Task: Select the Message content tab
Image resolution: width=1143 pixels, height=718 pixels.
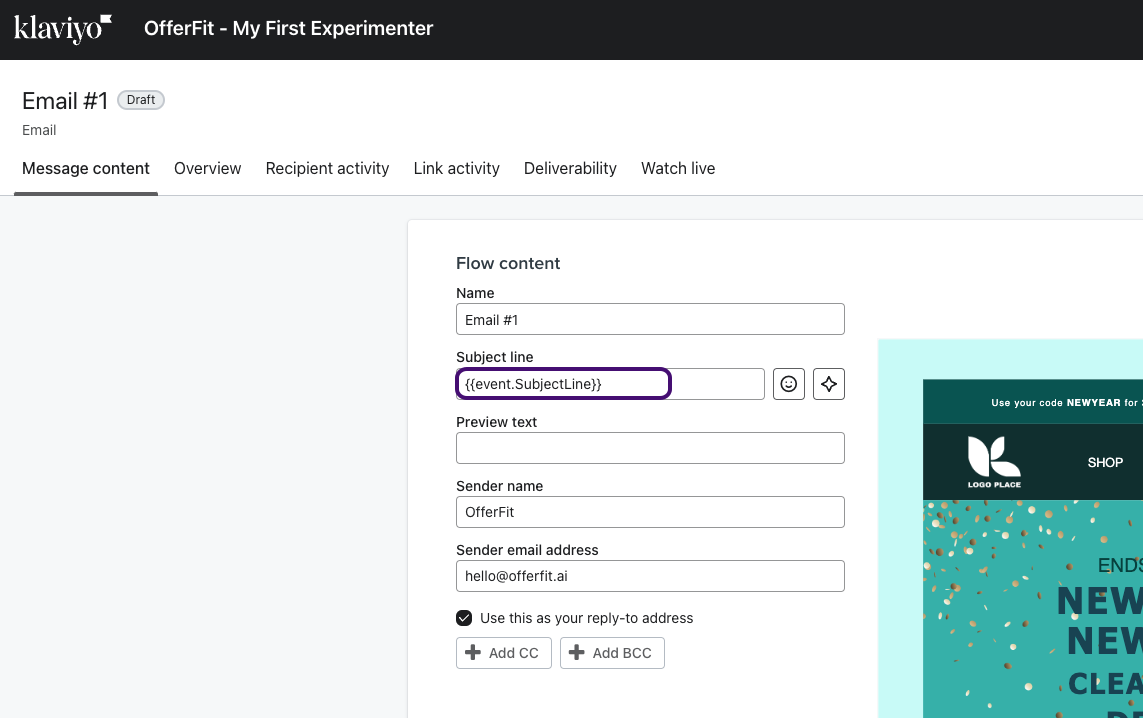Action: point(85,168)
